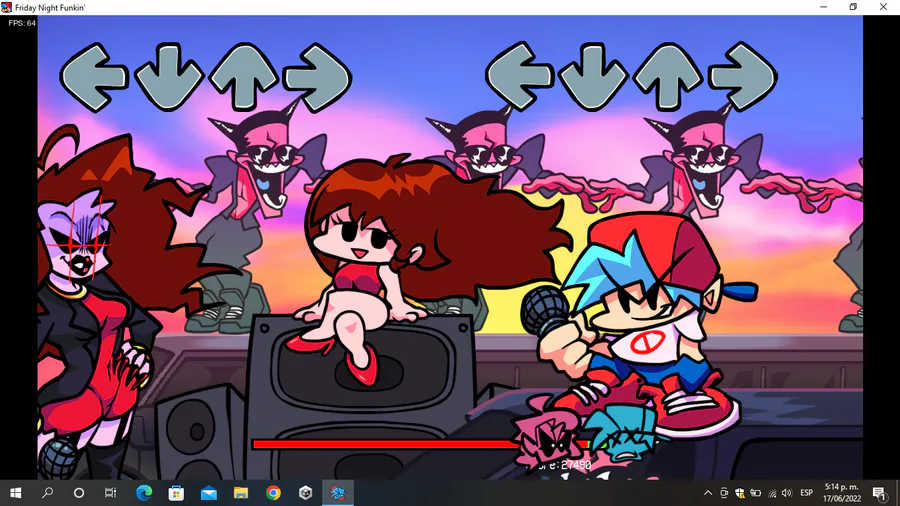This screenshot has width=900, height=506.
Task: Expand hidden system tray icons
Action: (x=708, y=493)
